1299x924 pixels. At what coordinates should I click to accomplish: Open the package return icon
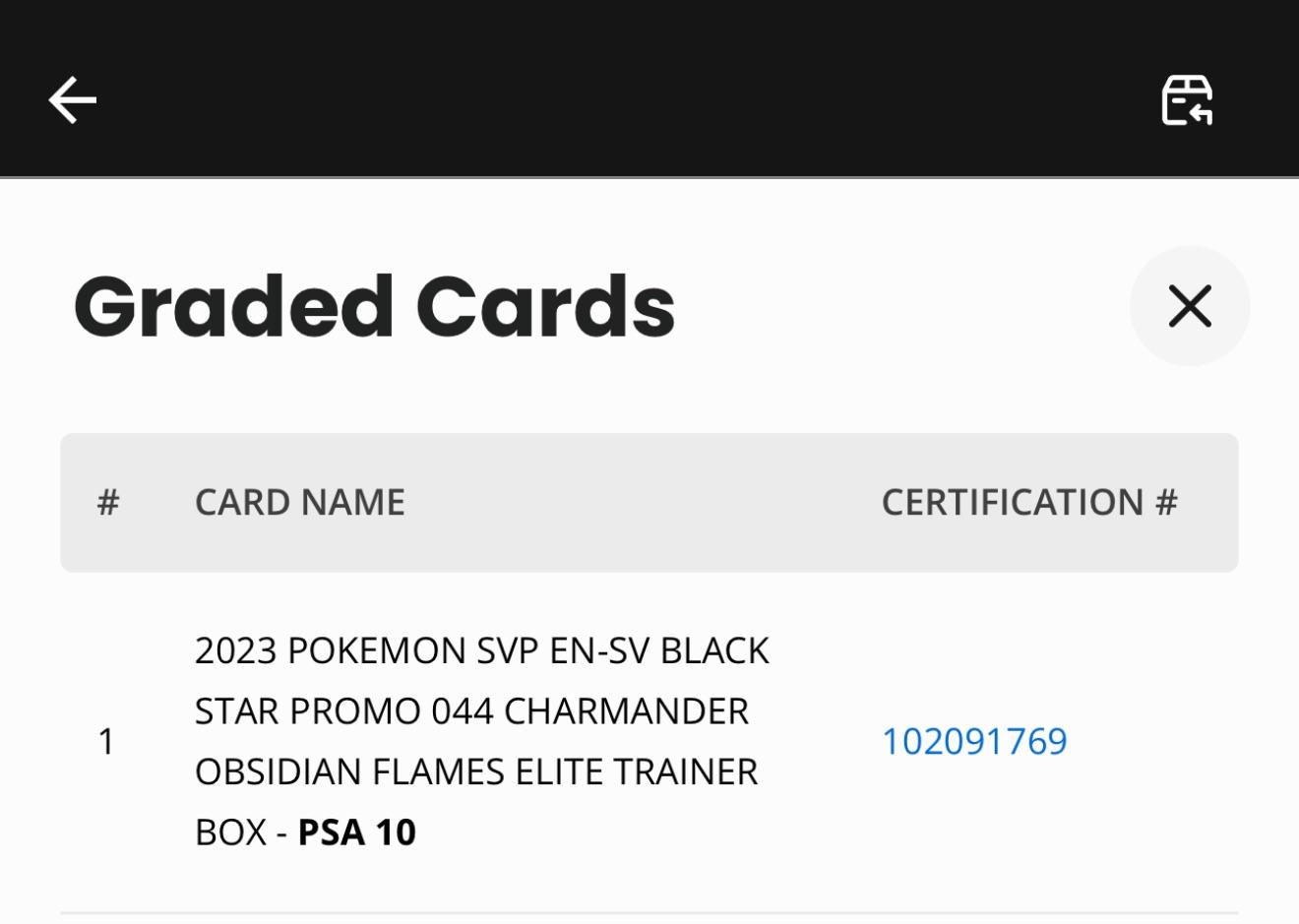click(x=1187, y=100)
